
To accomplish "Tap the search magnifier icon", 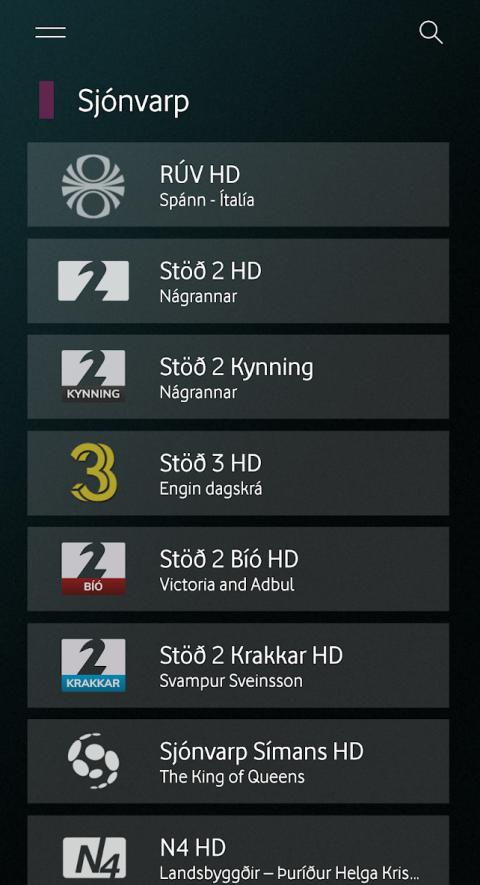I will 431,33.
